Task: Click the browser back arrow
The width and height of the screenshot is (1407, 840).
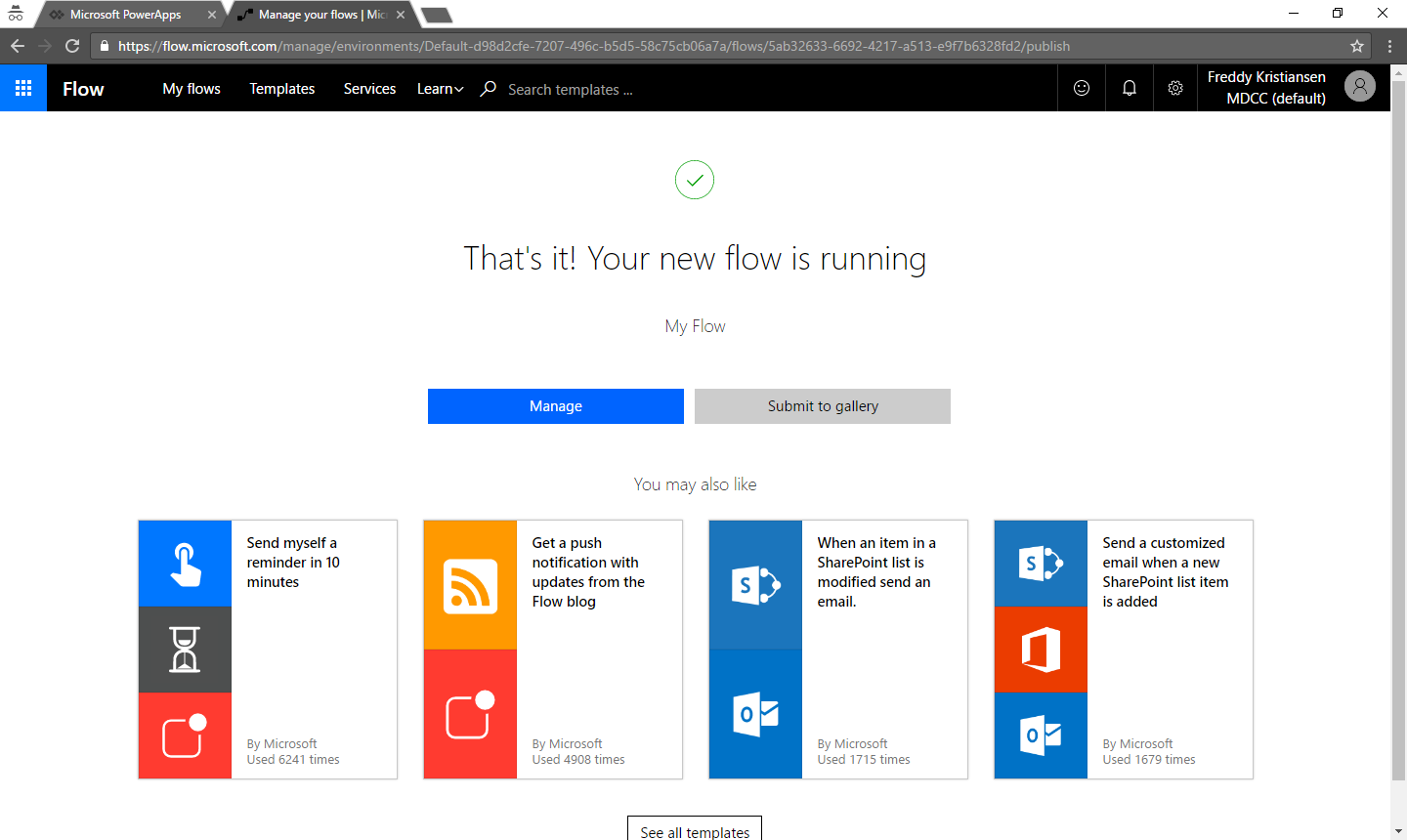Action: (18, 46)
